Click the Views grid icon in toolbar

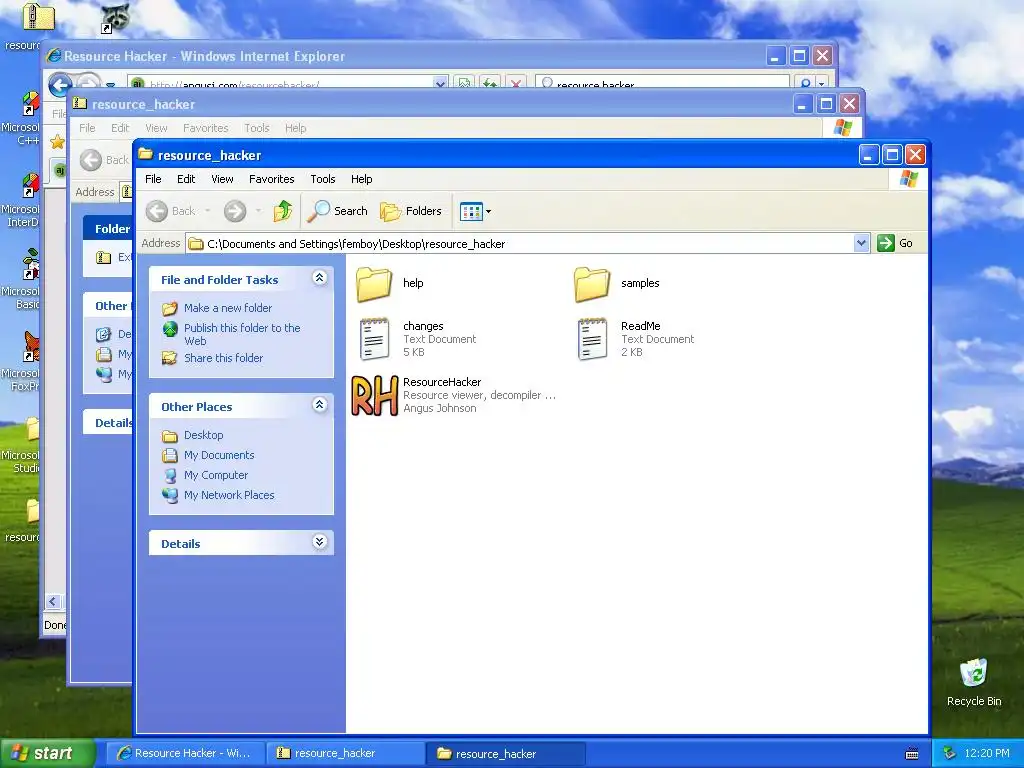tap(471, 211)
